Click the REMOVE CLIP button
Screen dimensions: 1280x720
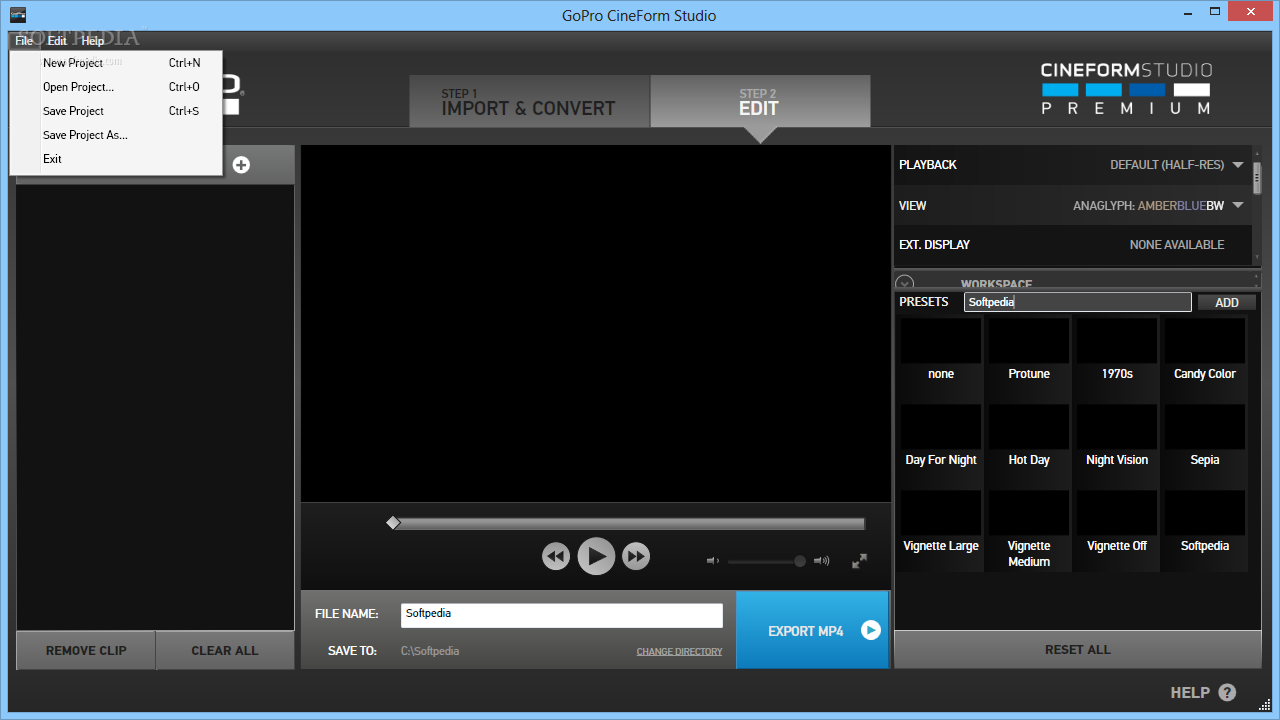point(86,650)
